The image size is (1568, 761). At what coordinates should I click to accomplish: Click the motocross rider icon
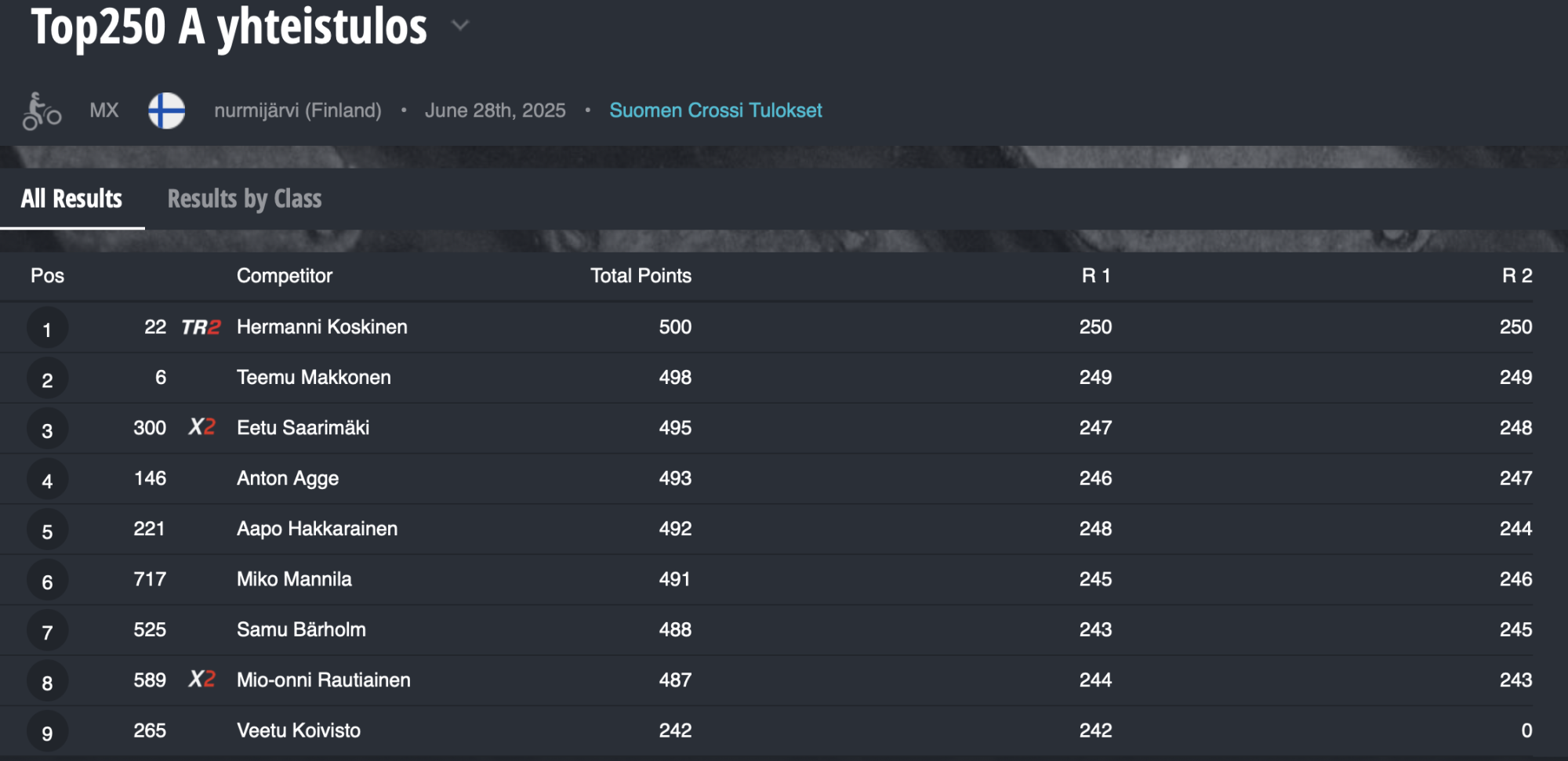(x=42, y=111)
